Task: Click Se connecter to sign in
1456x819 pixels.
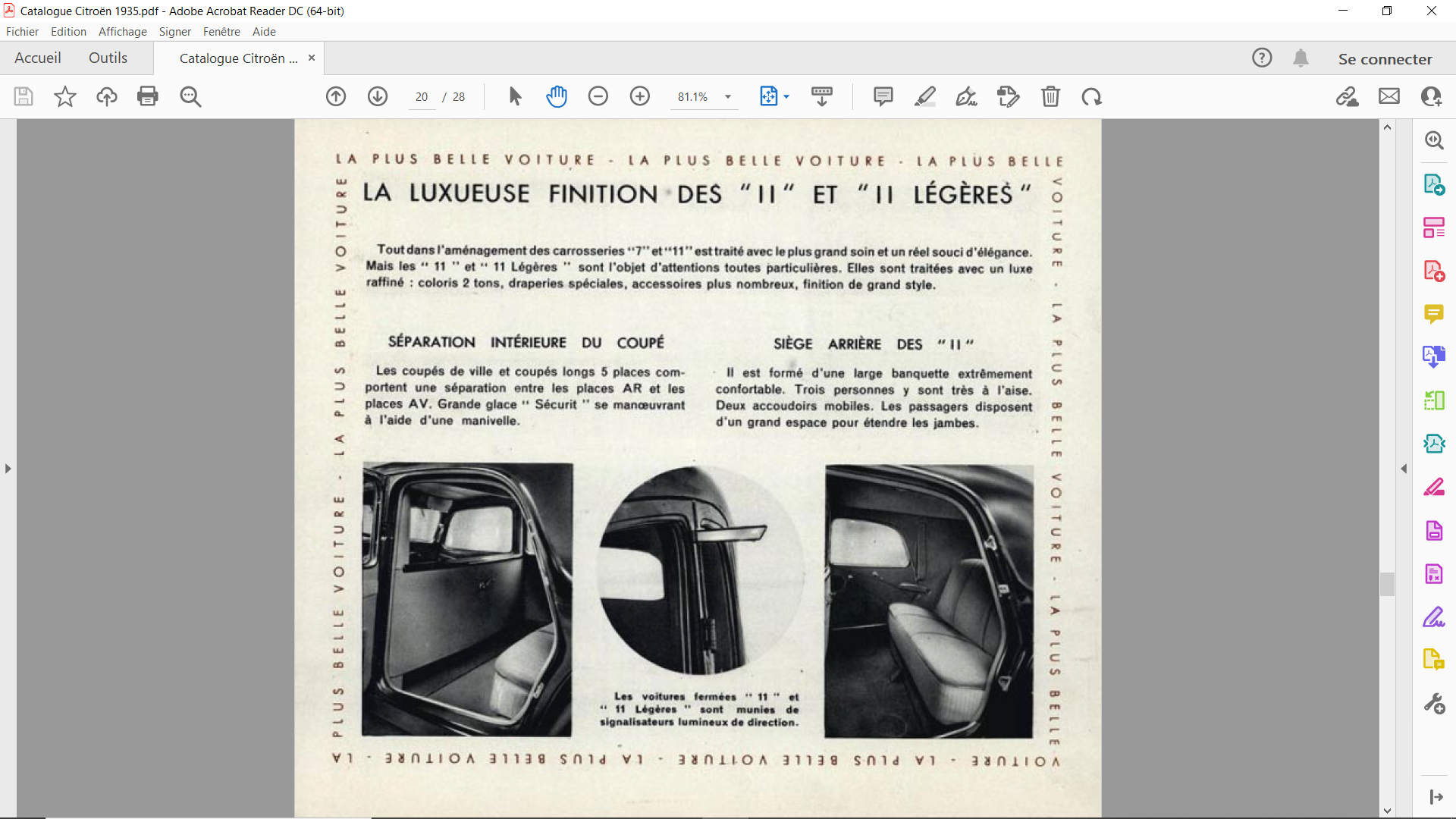Action: tap(1385, 59)
